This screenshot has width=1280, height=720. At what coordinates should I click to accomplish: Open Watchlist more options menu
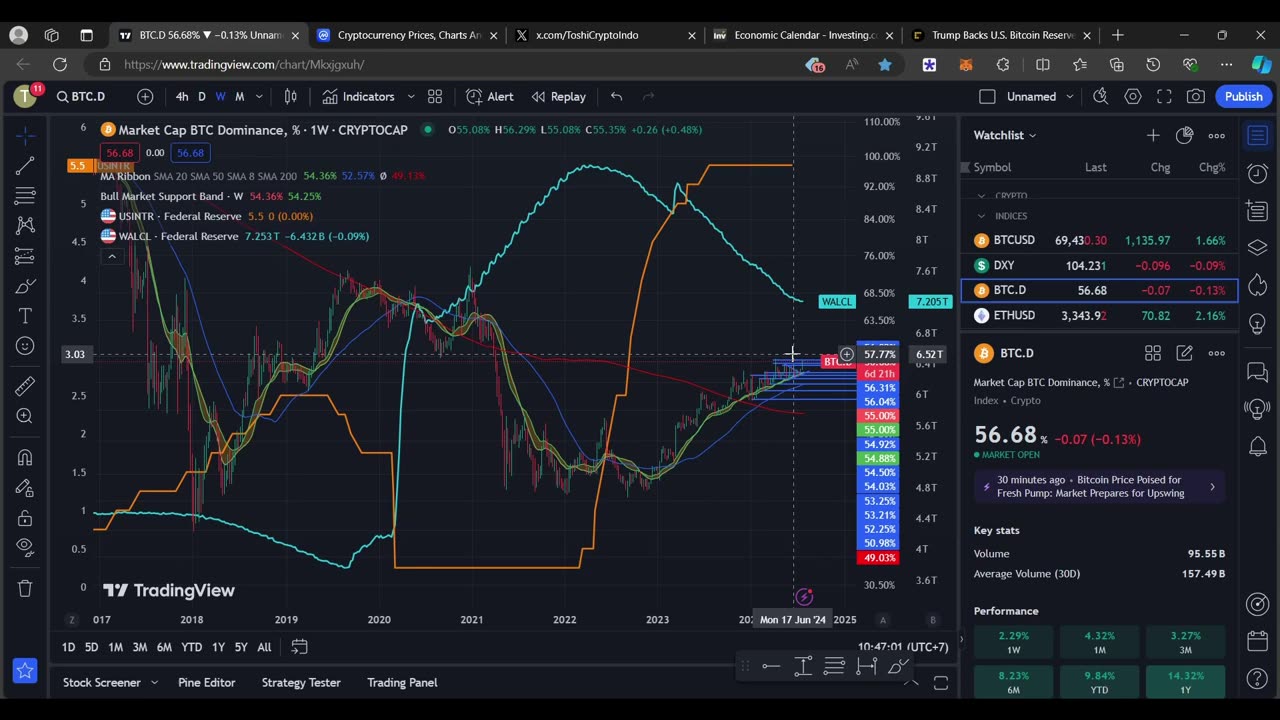pos(1216,135)
